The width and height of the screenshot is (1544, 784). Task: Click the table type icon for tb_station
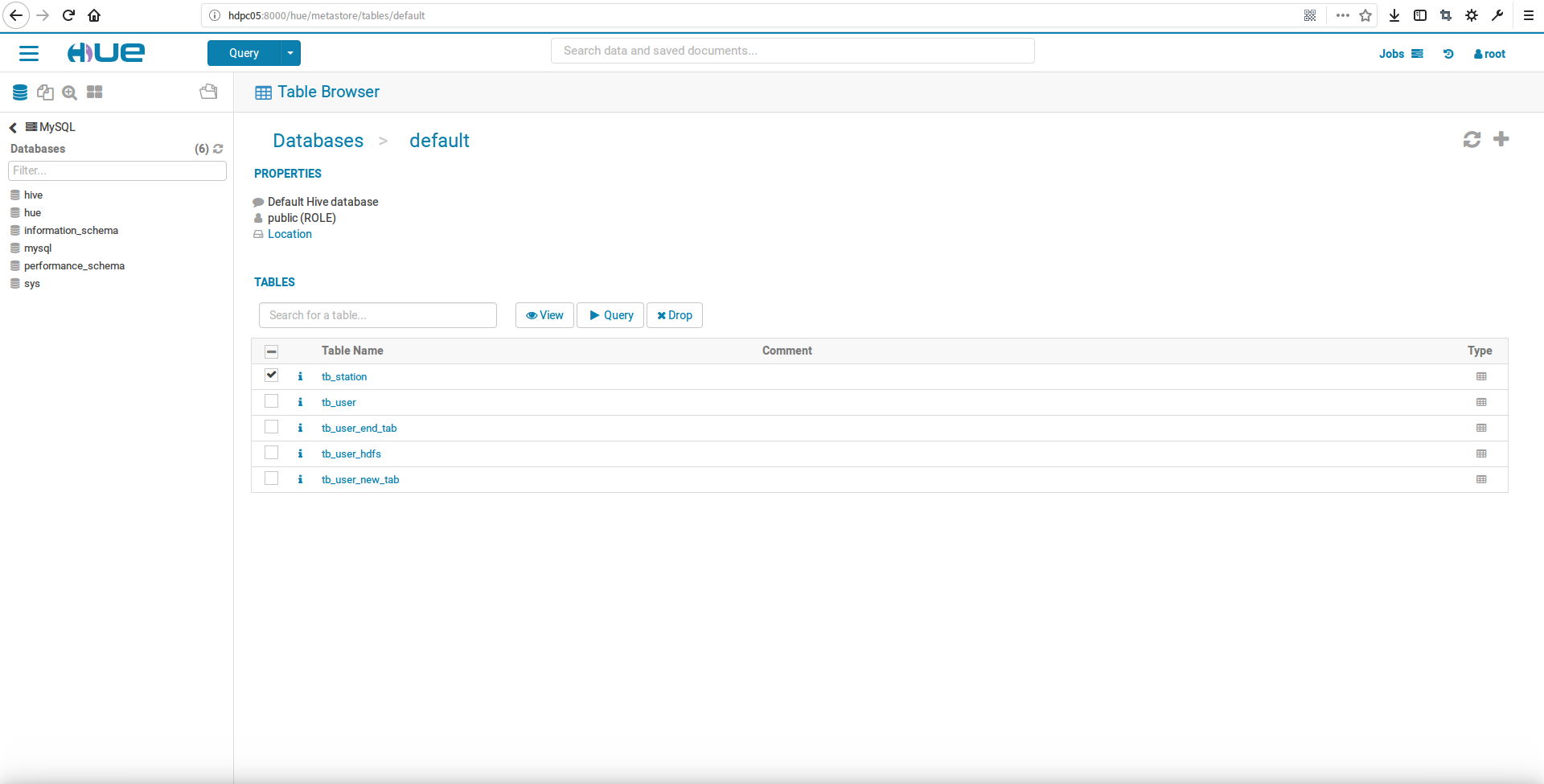click(1481, 376)
